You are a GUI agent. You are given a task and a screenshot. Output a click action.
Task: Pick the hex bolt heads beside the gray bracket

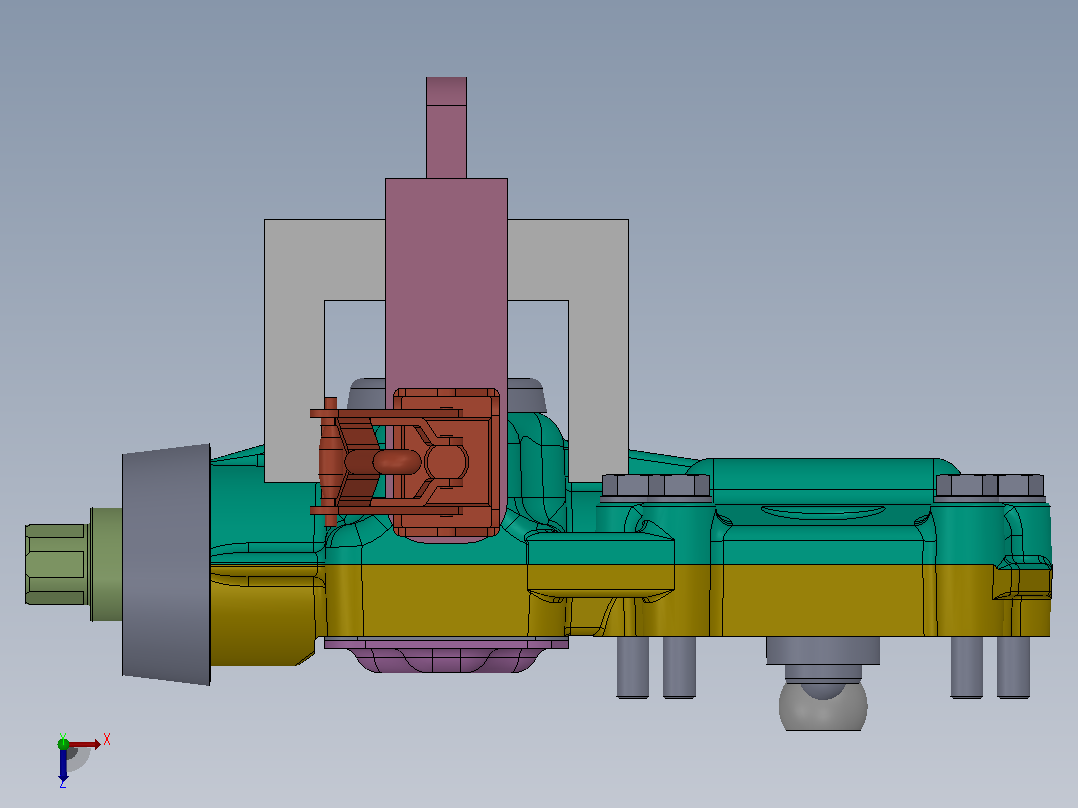[656, 485]
